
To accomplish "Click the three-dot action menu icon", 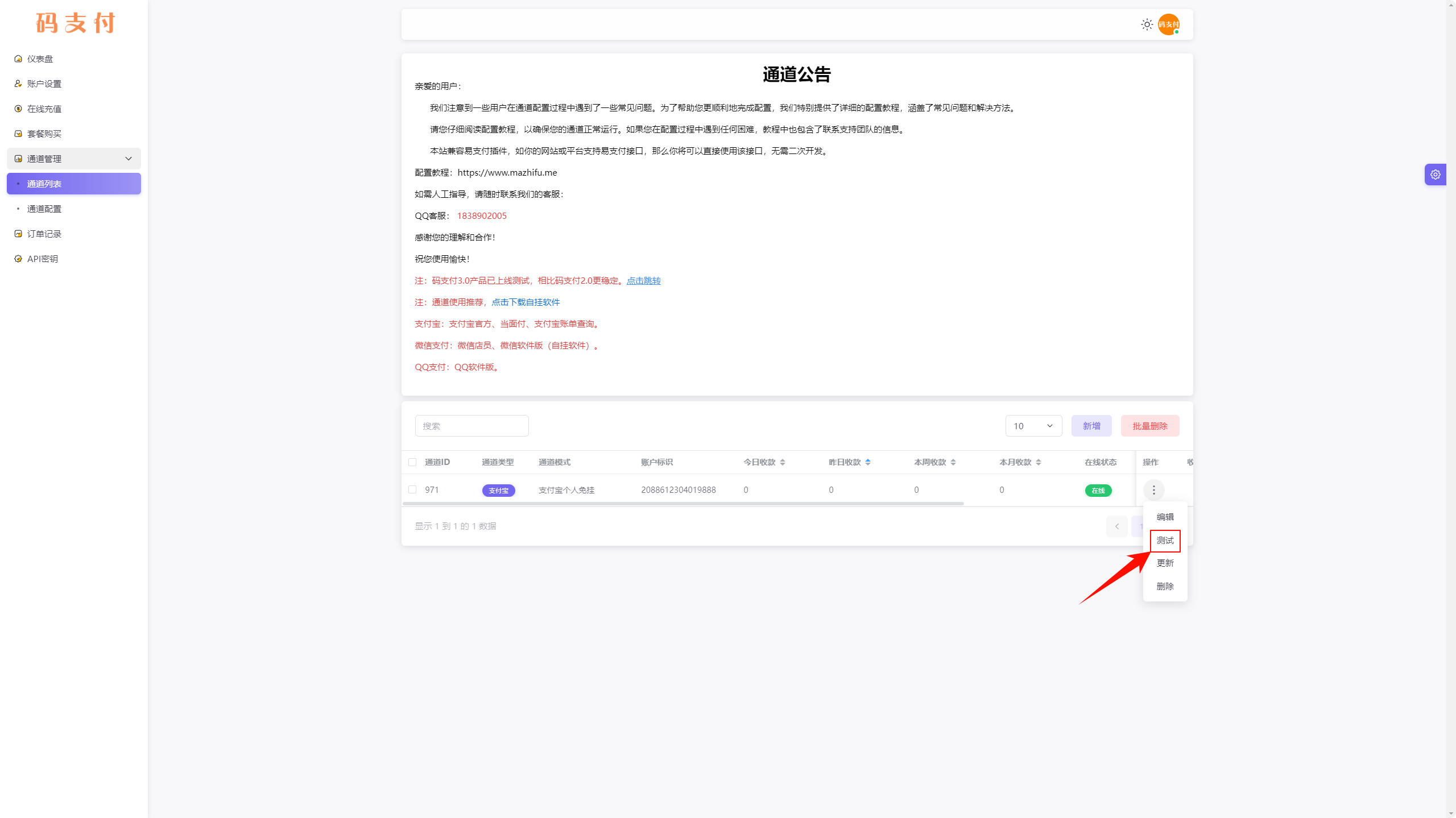I will (1153, 490).
